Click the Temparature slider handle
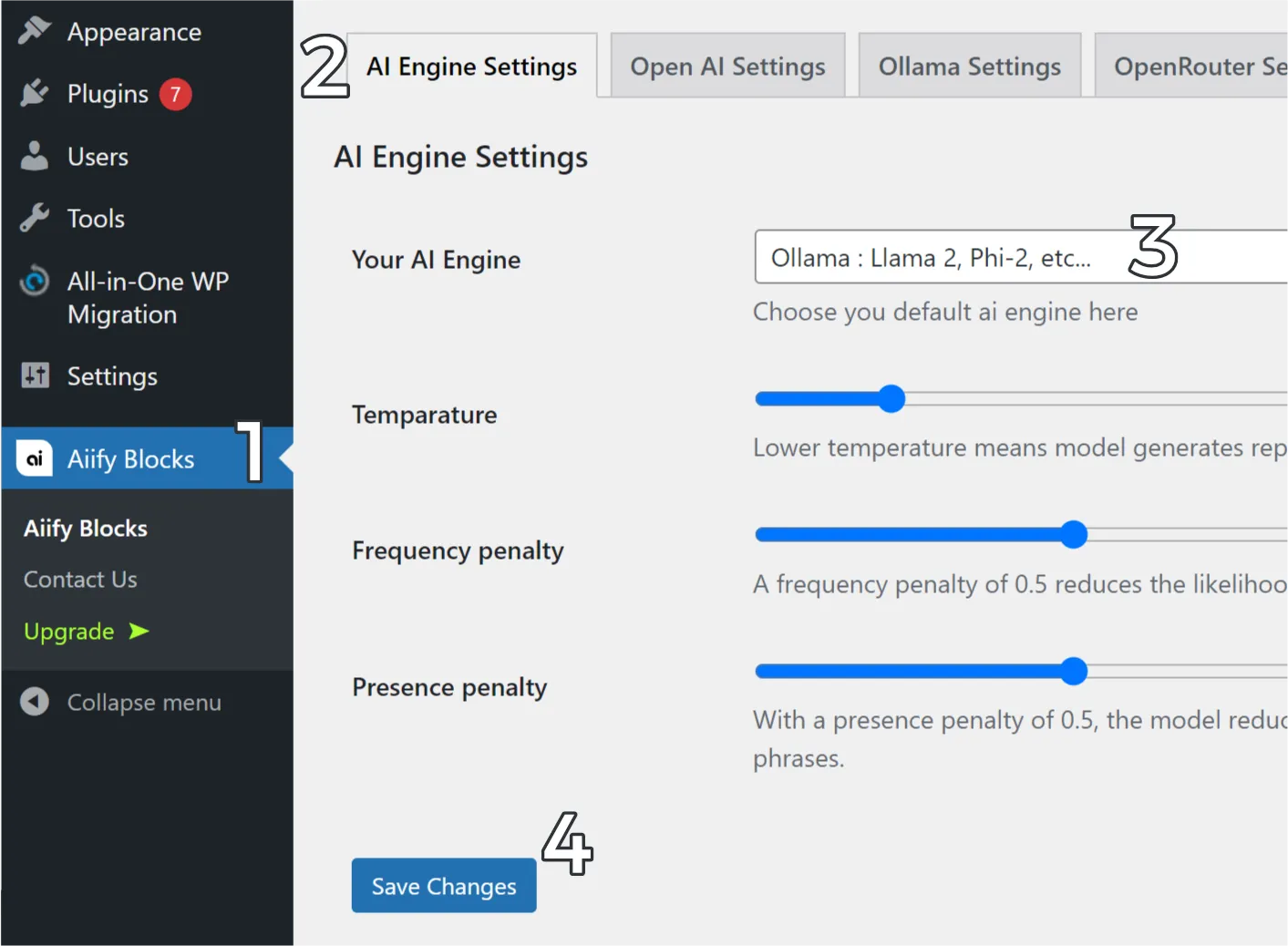 [891, 398]
